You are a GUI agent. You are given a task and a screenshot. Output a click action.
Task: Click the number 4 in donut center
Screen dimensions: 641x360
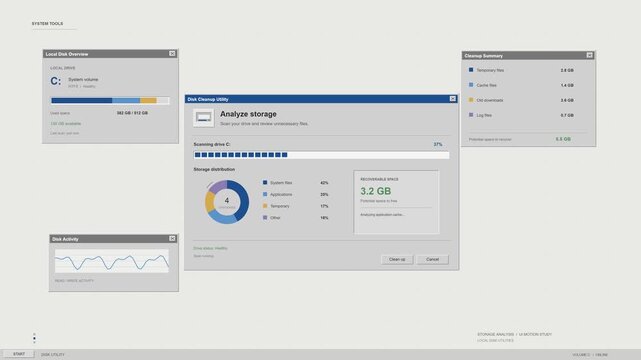(226, 200)
